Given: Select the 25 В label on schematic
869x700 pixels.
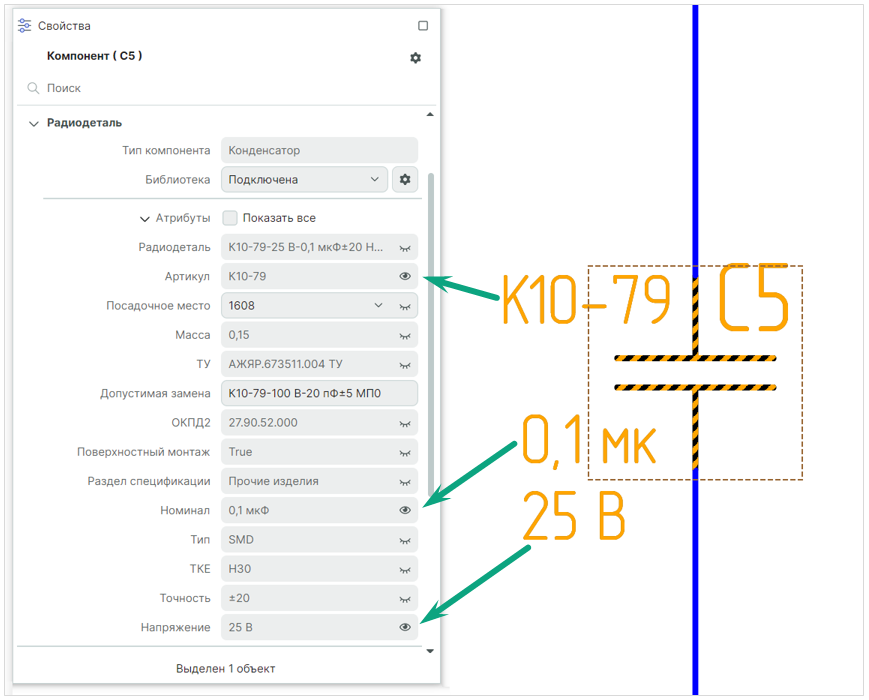Looking at the screenshot, I should point(574,515).
